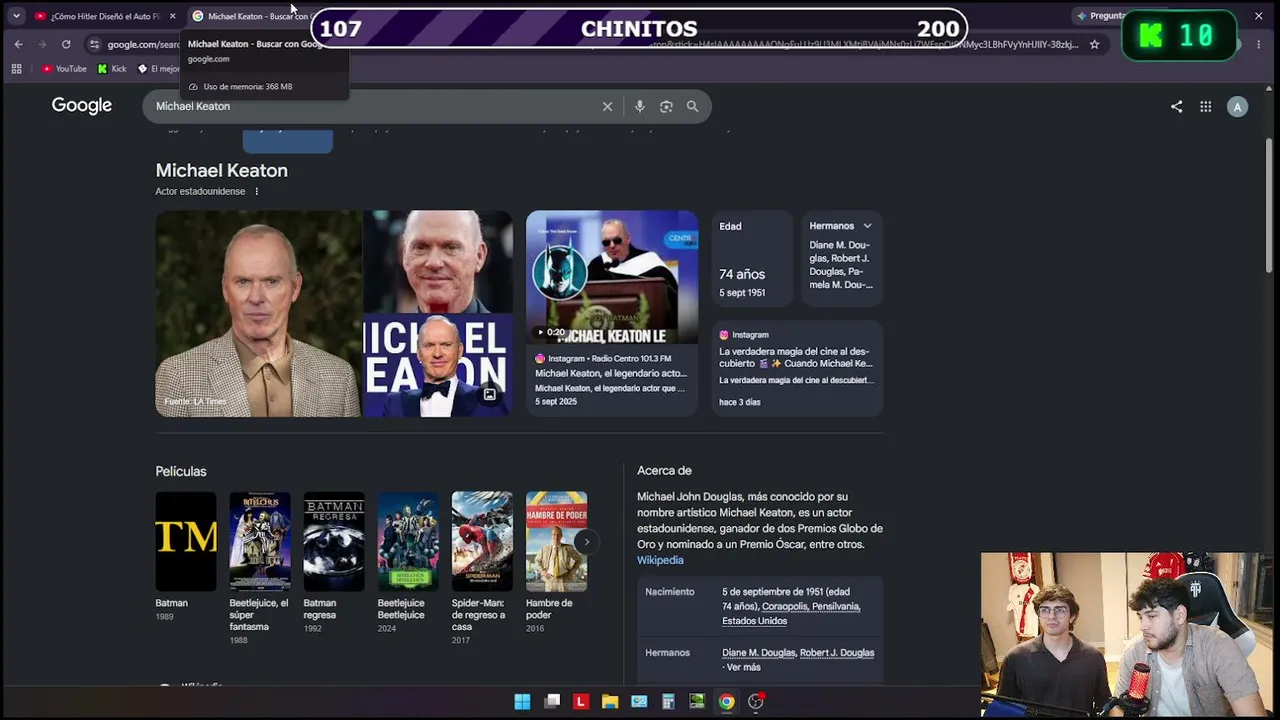Screen dimensions: 1280x720
Task: Click the 'Películas' section heading
Action: click(x=181, y=471)
